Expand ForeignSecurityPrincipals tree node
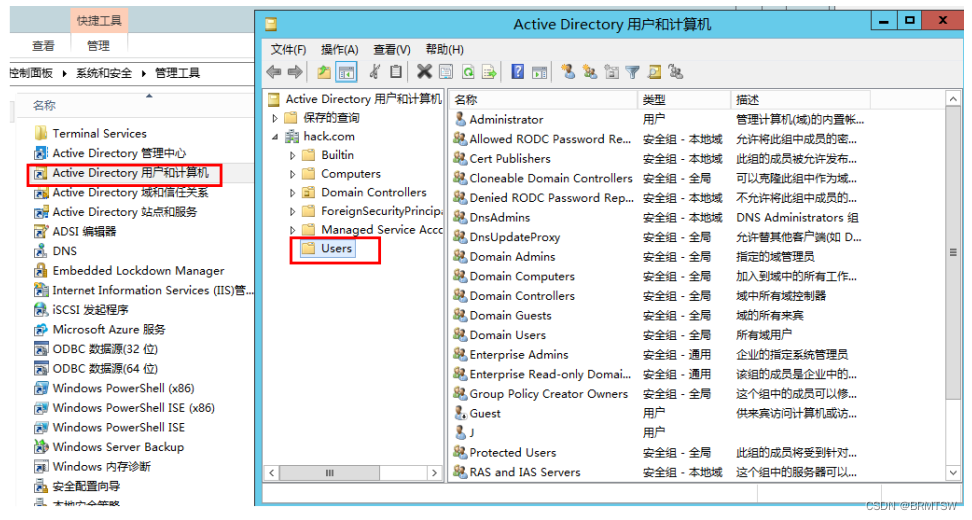 (x=293, y=211)
